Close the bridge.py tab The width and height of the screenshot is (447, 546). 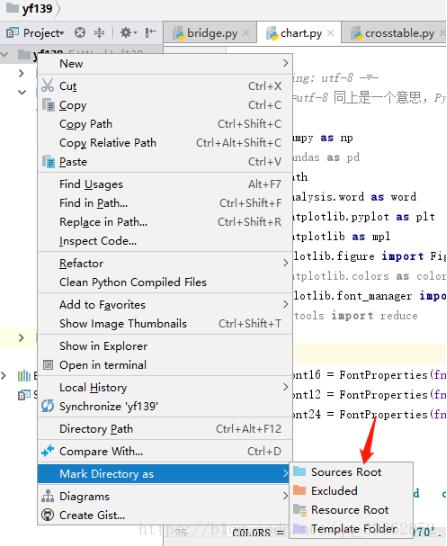click(x=246, y=33)
